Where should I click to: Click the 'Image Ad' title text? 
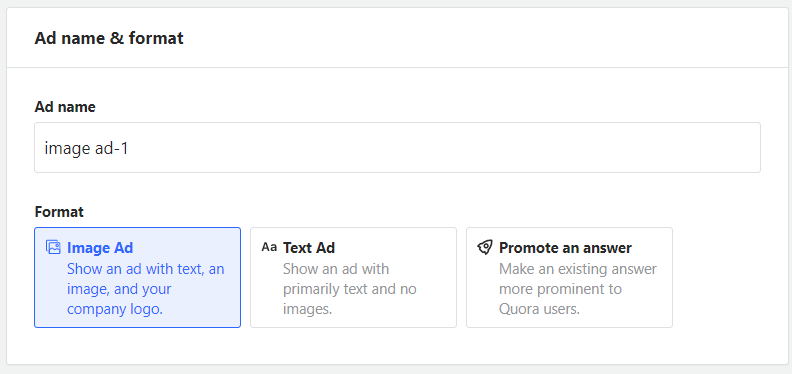pyautogui.click(x=100, y=248)
